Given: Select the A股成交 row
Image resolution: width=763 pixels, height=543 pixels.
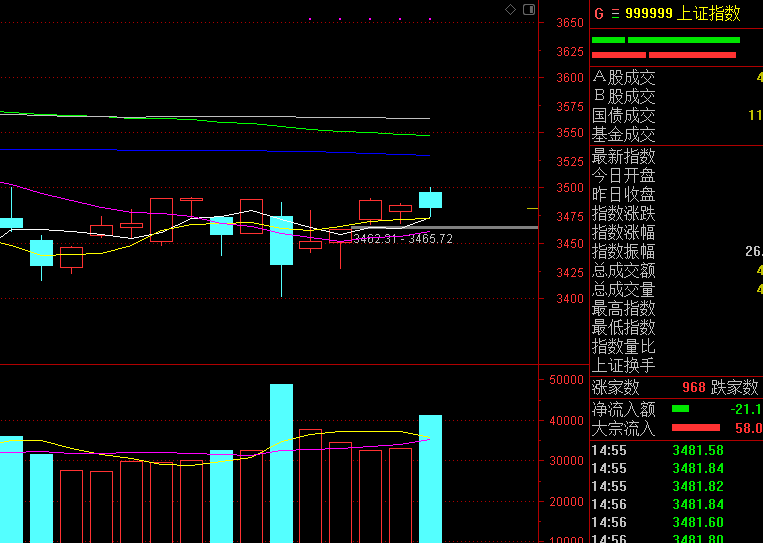Looking at the screenshot, I should point(624,77).
